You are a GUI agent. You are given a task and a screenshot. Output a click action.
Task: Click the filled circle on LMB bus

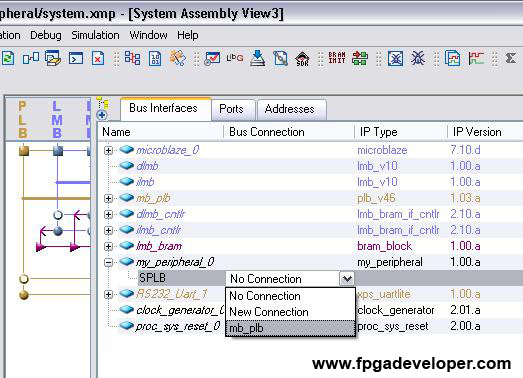point(58,231)
